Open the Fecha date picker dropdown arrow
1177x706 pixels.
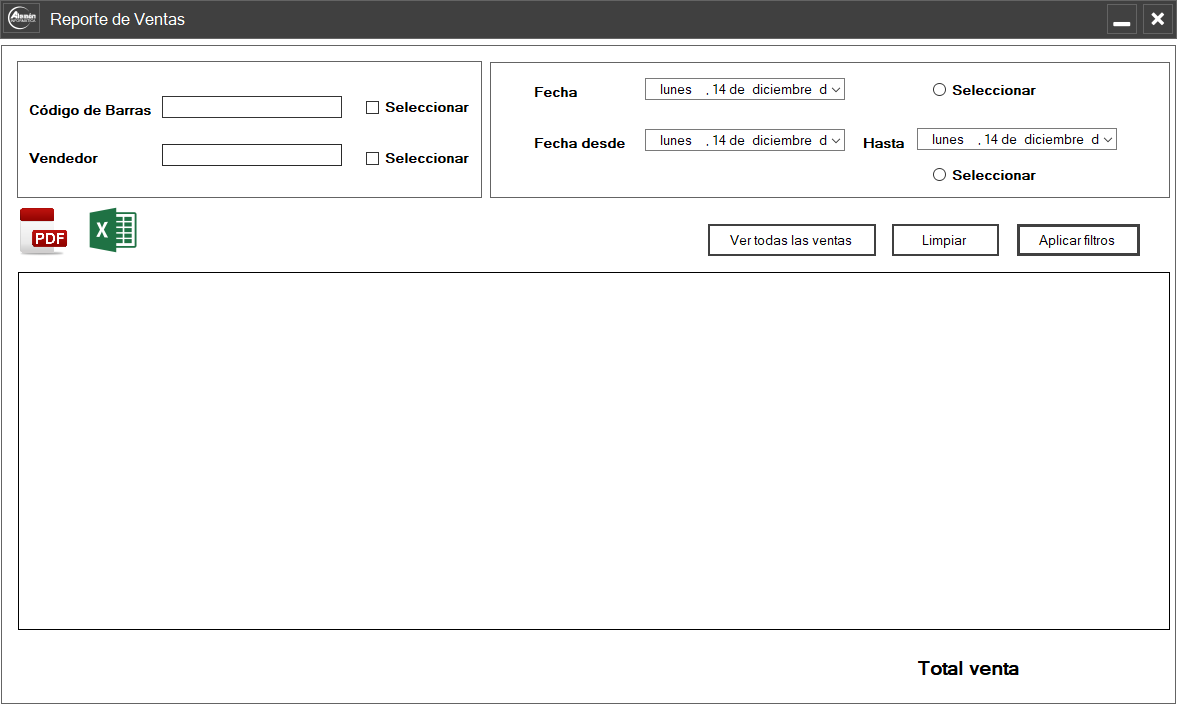(836, 90)
